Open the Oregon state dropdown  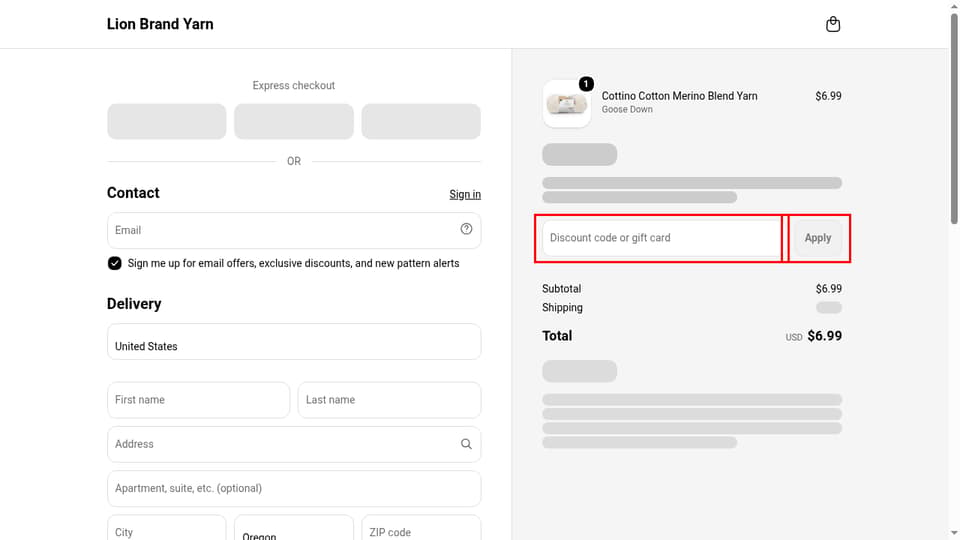coord(294,528)
